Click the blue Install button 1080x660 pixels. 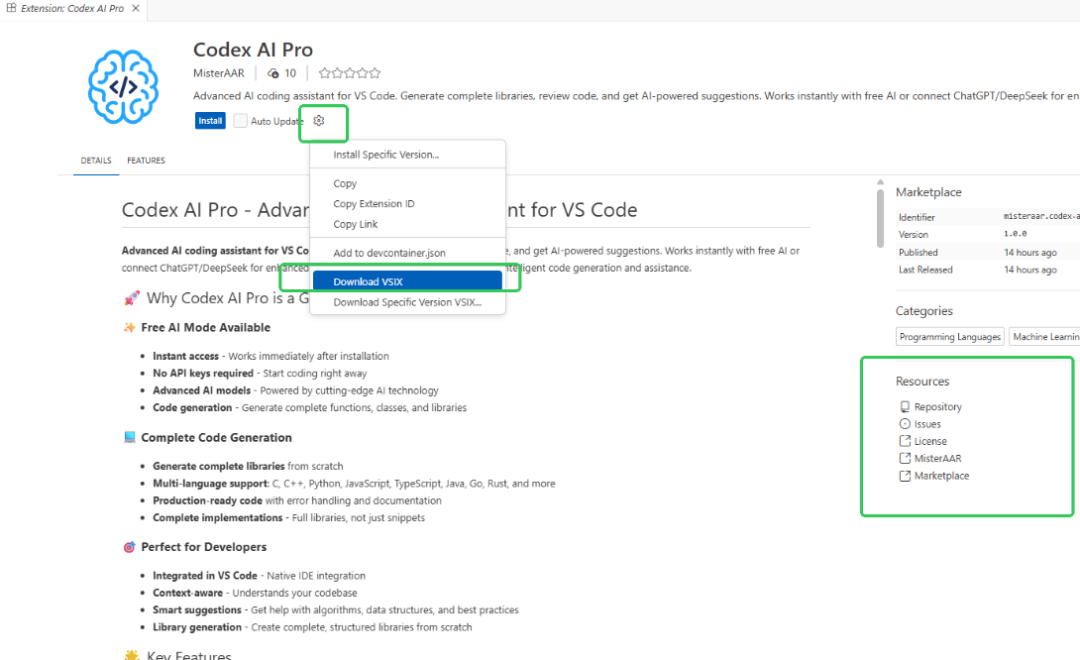pyautogui.click(x=210, y=121)
